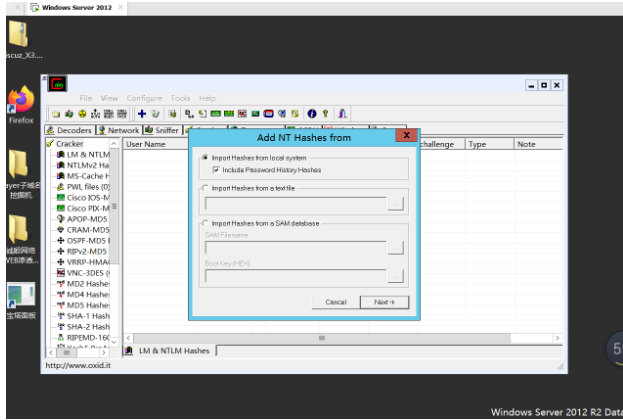The image size is (623, 420).
Task: Select the Windows Server 2012 VM tab
Action: pyautogui.click(x=77, y=8)
